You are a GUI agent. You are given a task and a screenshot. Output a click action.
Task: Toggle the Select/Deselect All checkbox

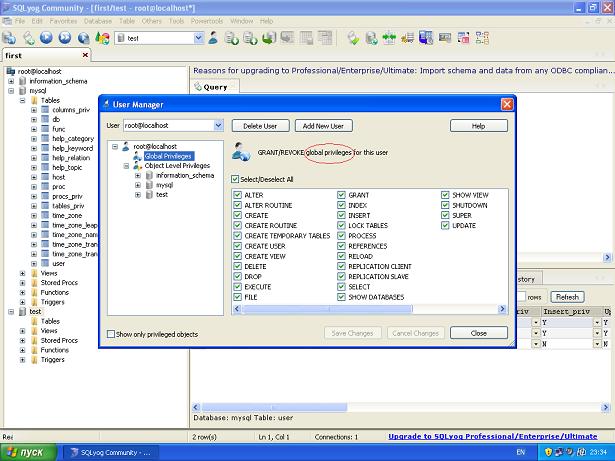point(235,179)
